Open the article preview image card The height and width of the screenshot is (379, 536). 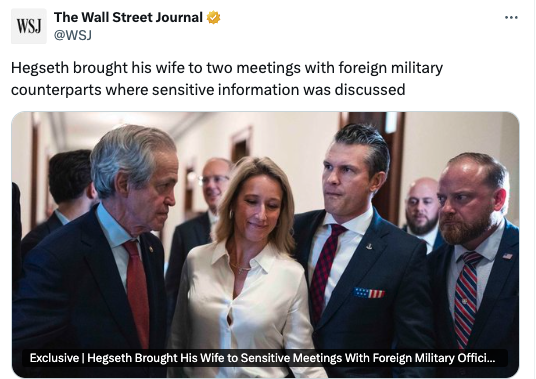point(265,244)
